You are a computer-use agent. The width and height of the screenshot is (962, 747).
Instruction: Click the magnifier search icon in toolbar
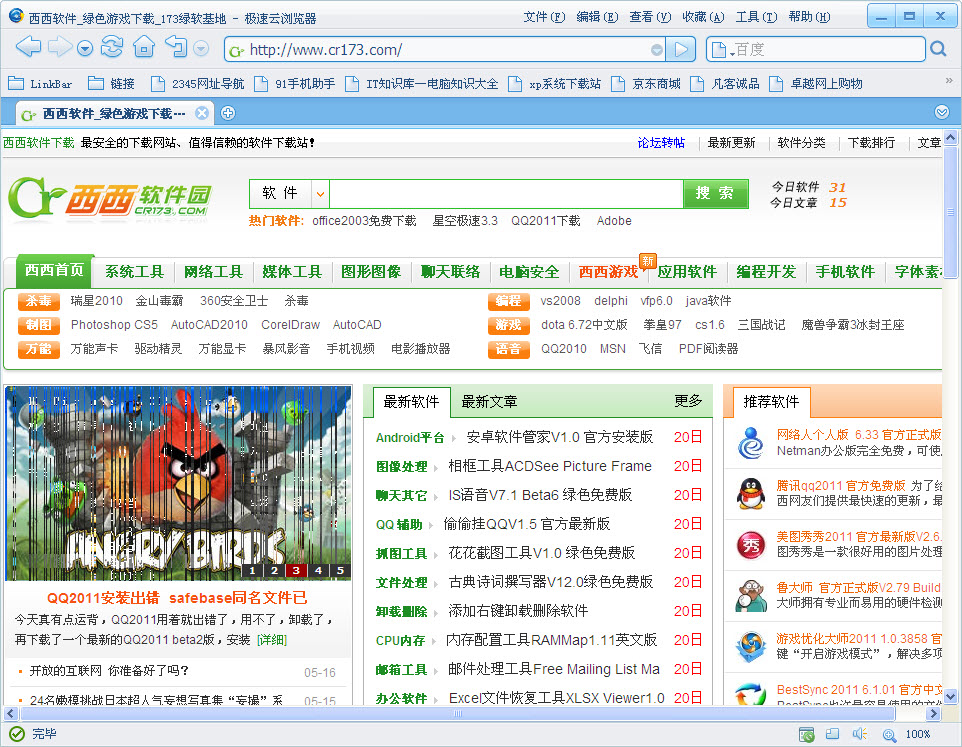pos(938,48)
